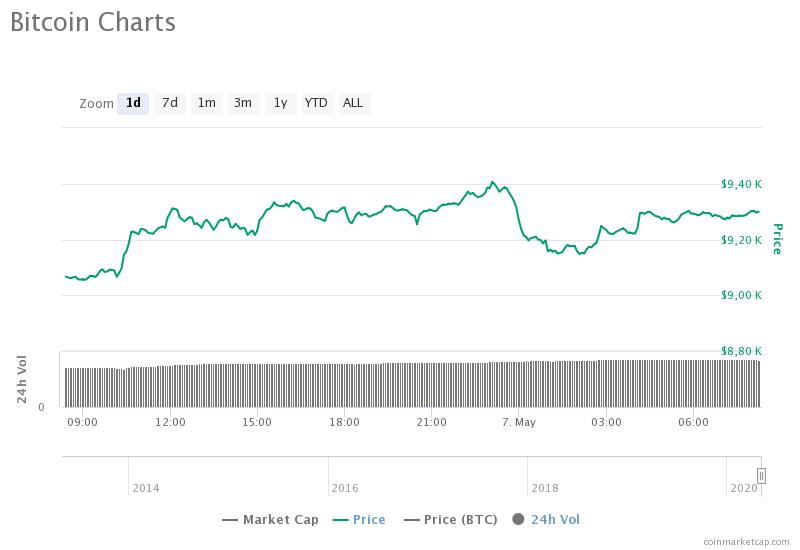Click the navigator range handle at right
The height and width of the screenshot is (550, 800).
761,475
